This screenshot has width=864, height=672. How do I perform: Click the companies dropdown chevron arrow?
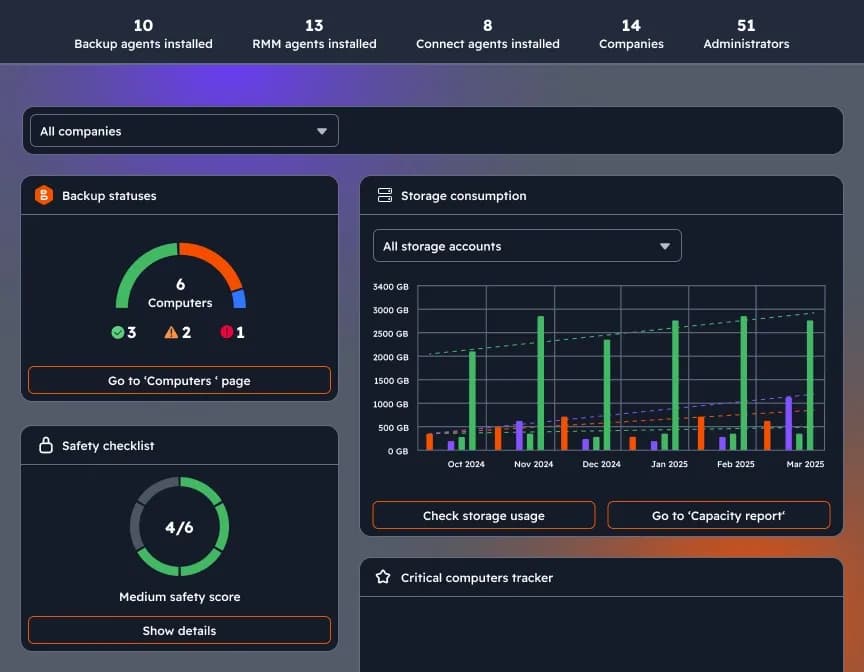pyautogui.click(x=322, y=130)
